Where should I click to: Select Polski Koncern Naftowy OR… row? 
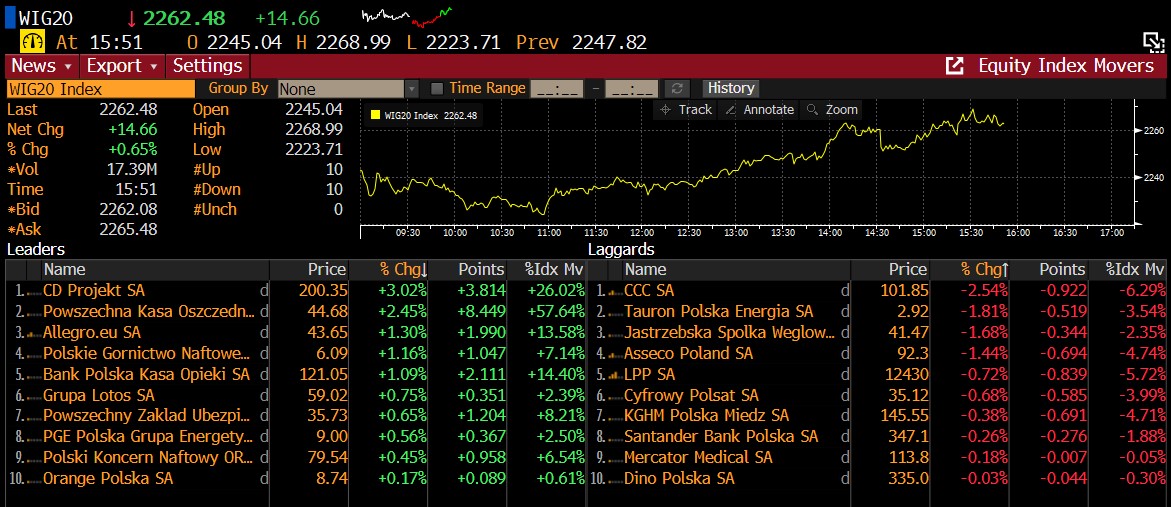[x=296, y=458]
